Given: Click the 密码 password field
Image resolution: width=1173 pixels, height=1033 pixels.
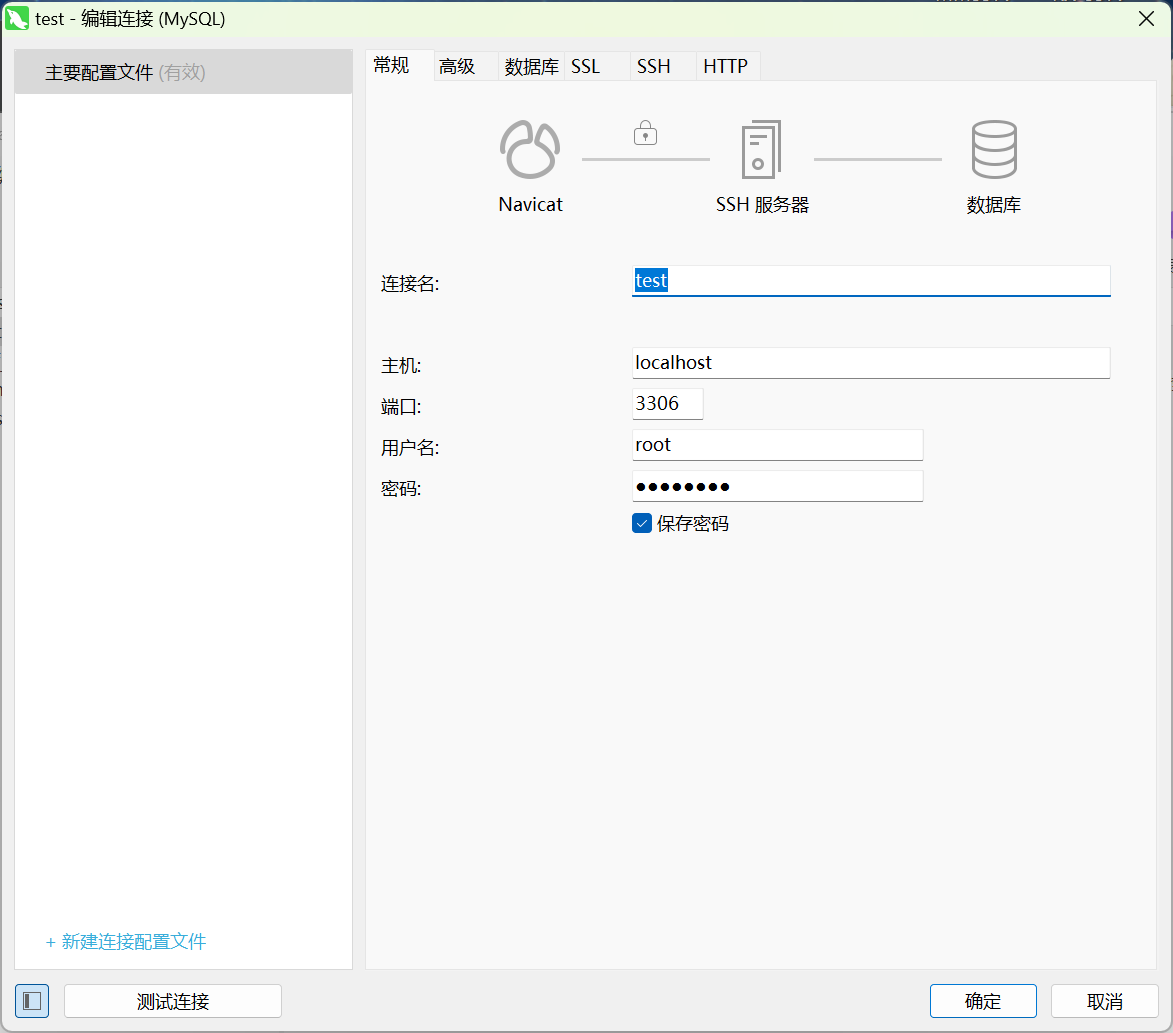Looking at the screenshot, I should 777,486.
